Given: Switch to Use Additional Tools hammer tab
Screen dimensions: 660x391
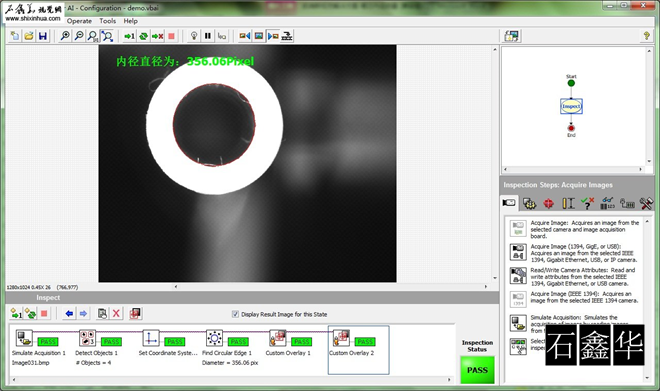Looking at the screenshot, I should click(x=646, y=203).
